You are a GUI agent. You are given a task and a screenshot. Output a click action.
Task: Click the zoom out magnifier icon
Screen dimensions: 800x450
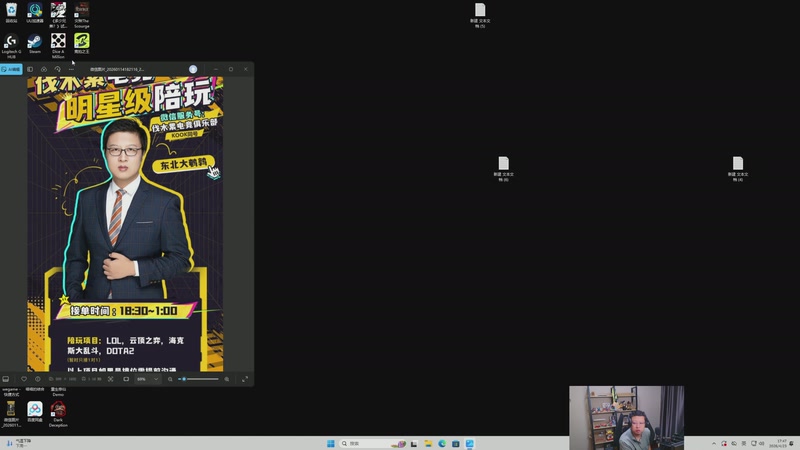(x=170, y=379)
